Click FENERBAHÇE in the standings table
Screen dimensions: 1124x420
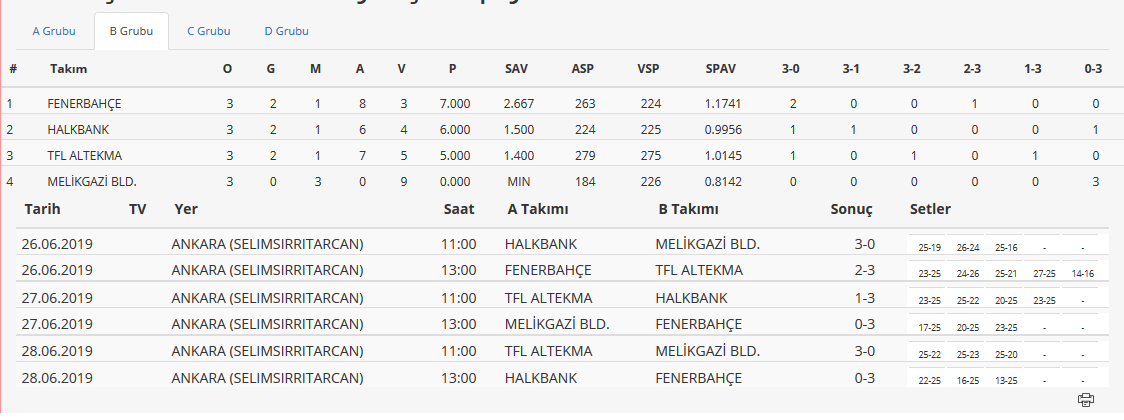[85, 104]
